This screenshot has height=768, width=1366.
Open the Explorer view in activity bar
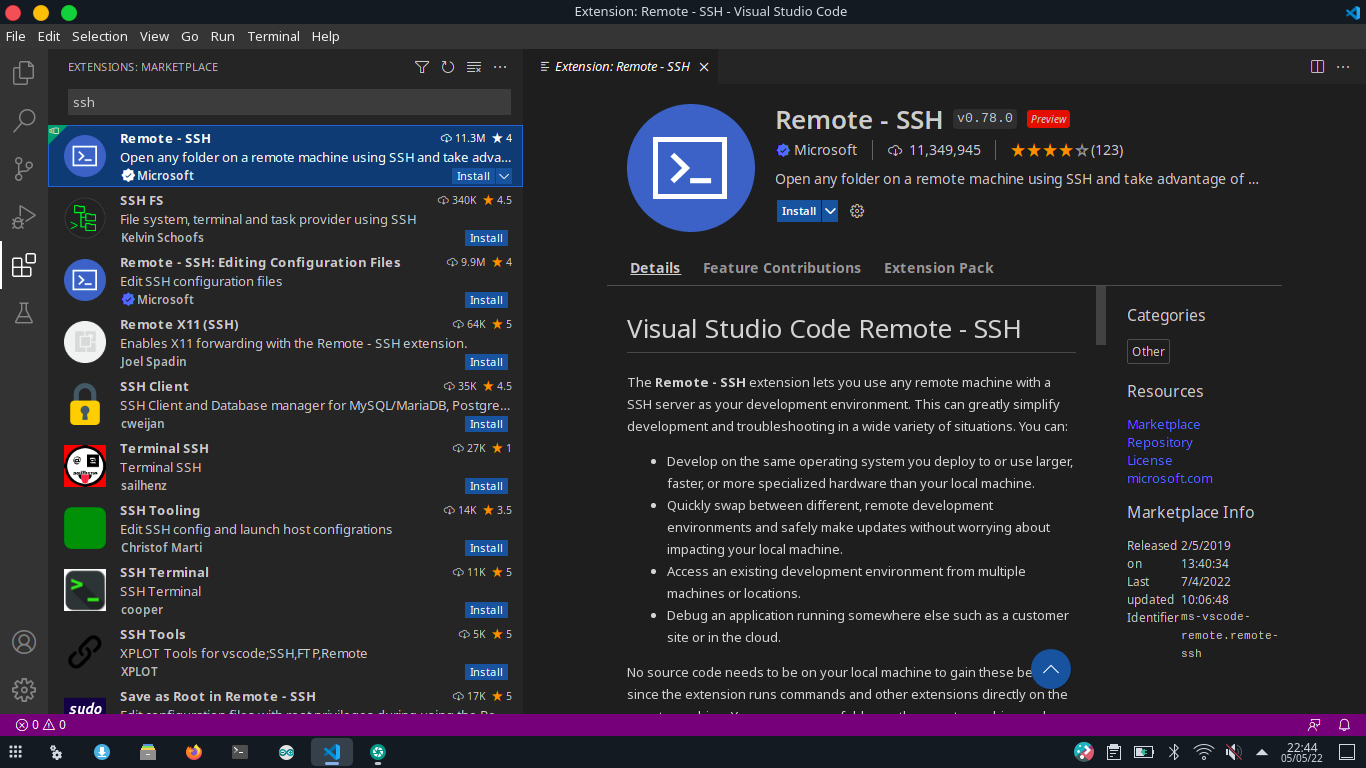[x=24, y=73]
